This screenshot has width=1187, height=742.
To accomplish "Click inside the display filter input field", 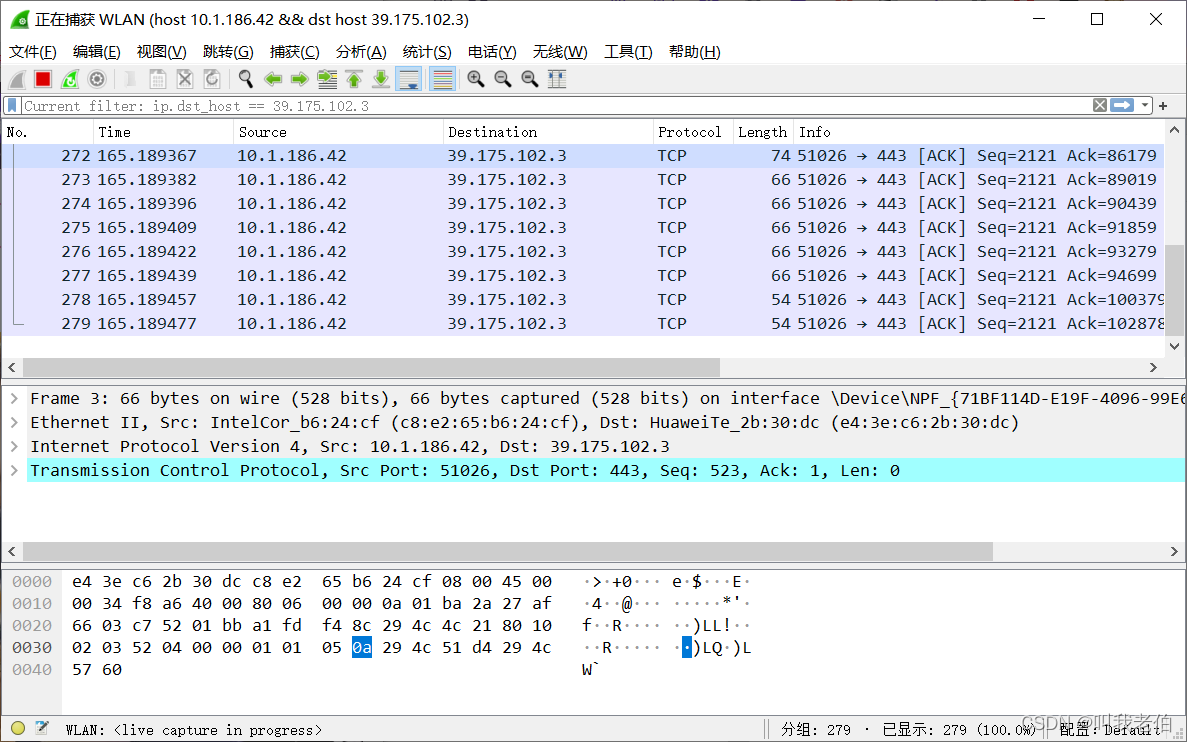I will (556, 106).
